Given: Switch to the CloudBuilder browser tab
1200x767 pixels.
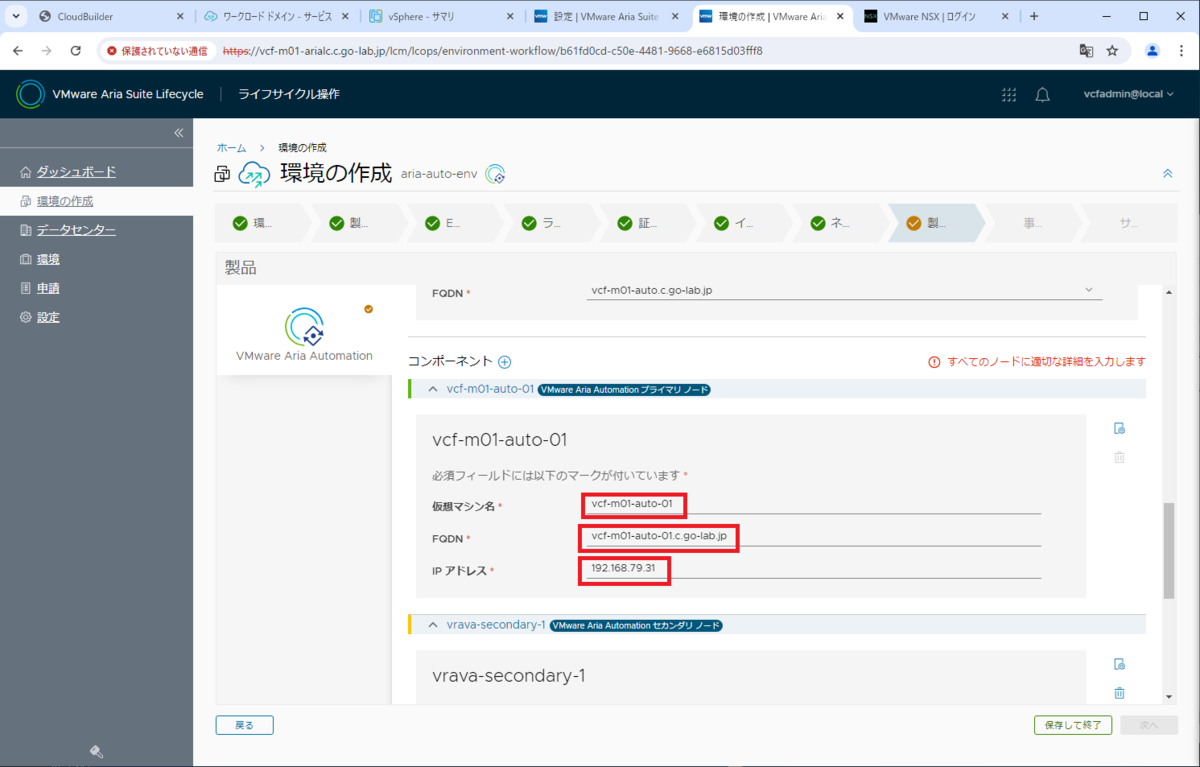Looking at the screenshot, I should click(111, 16).
